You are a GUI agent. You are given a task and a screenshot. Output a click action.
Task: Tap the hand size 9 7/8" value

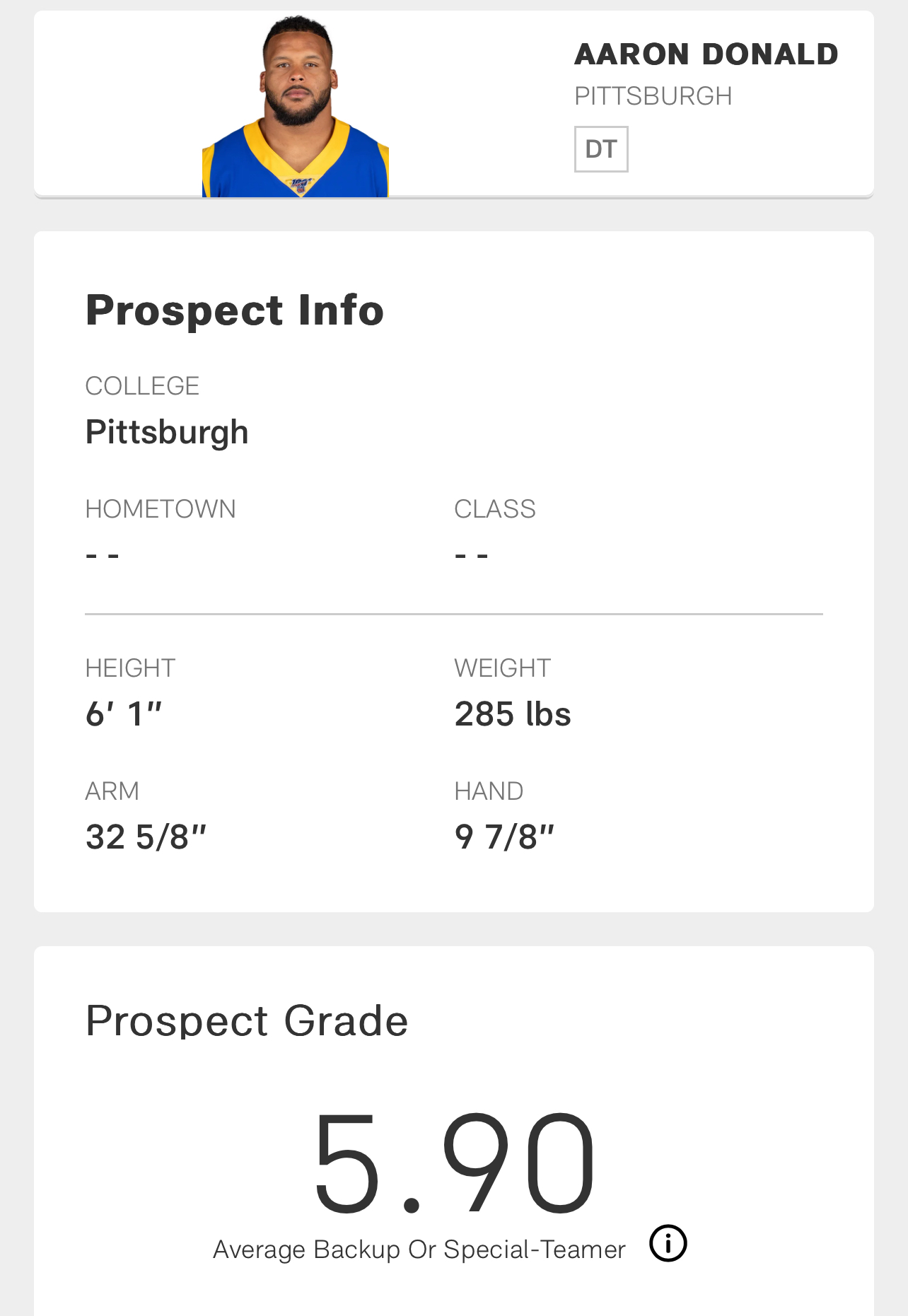click(504, 837)
